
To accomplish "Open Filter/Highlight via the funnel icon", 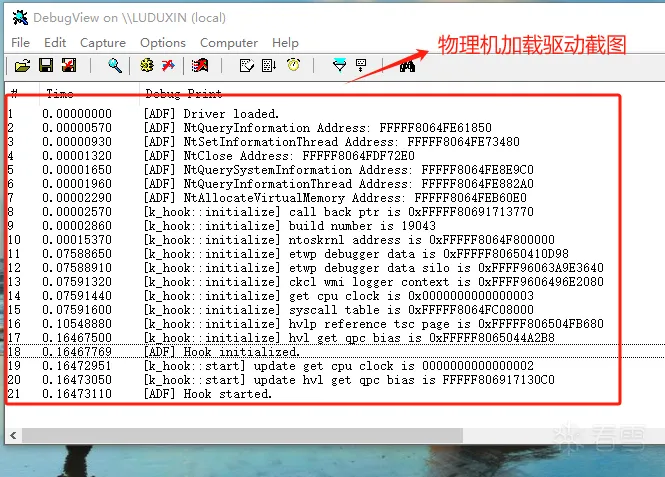I will point(339,65).
